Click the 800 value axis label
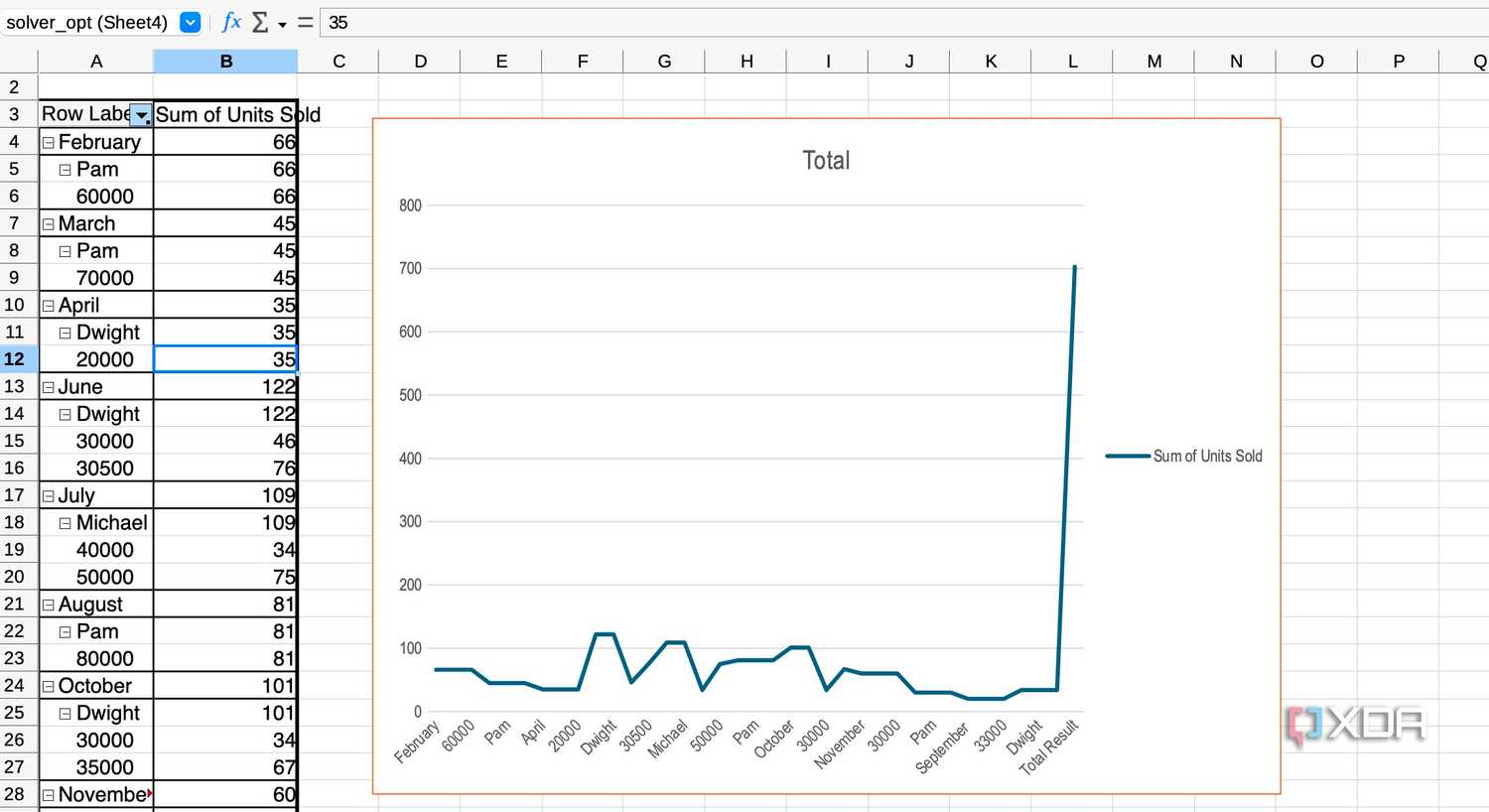This screenshot has width=1489, height=812. pyautogui.click(x=410, y=205)
